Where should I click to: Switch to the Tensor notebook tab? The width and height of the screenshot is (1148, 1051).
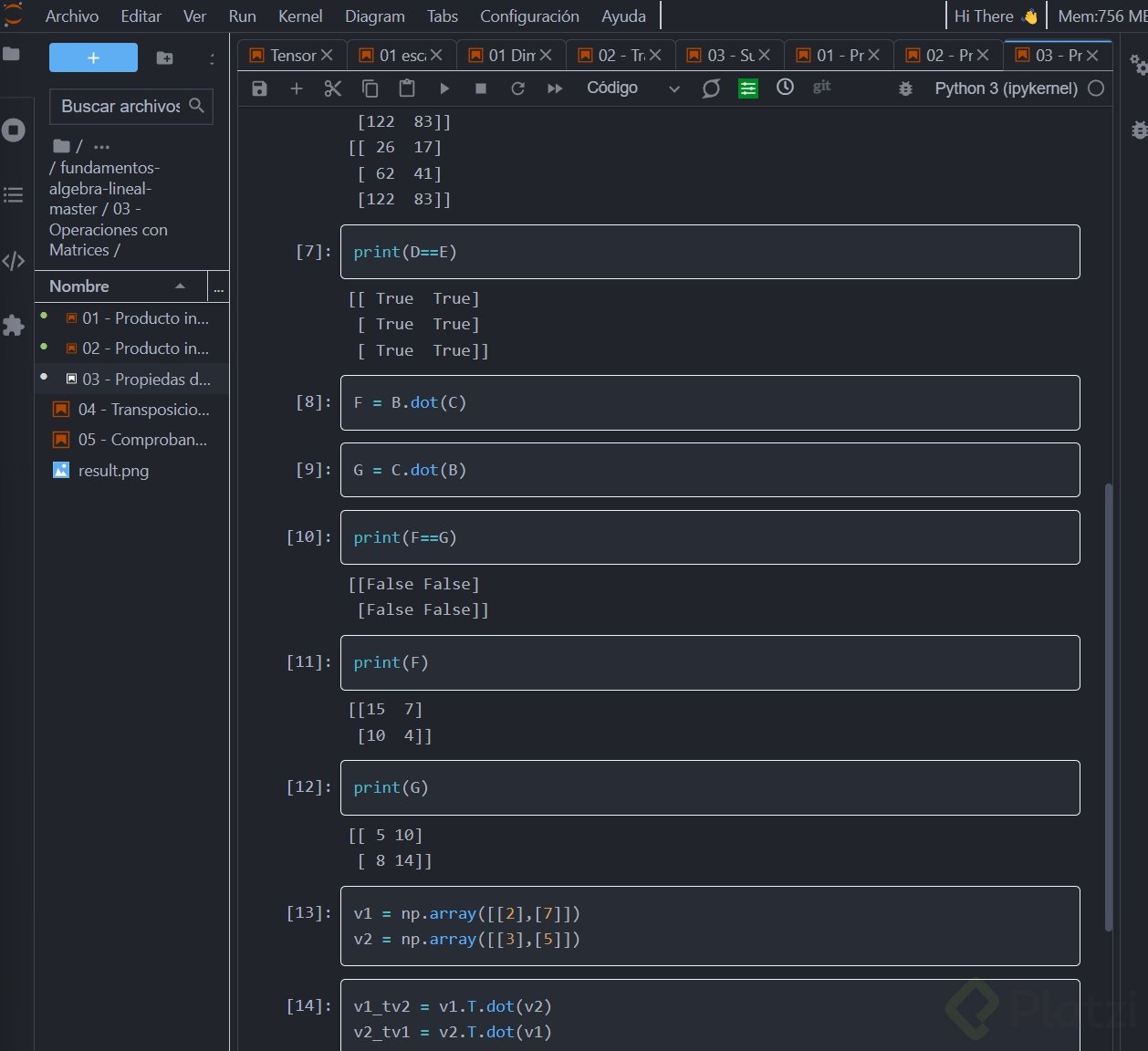point(292,56)
